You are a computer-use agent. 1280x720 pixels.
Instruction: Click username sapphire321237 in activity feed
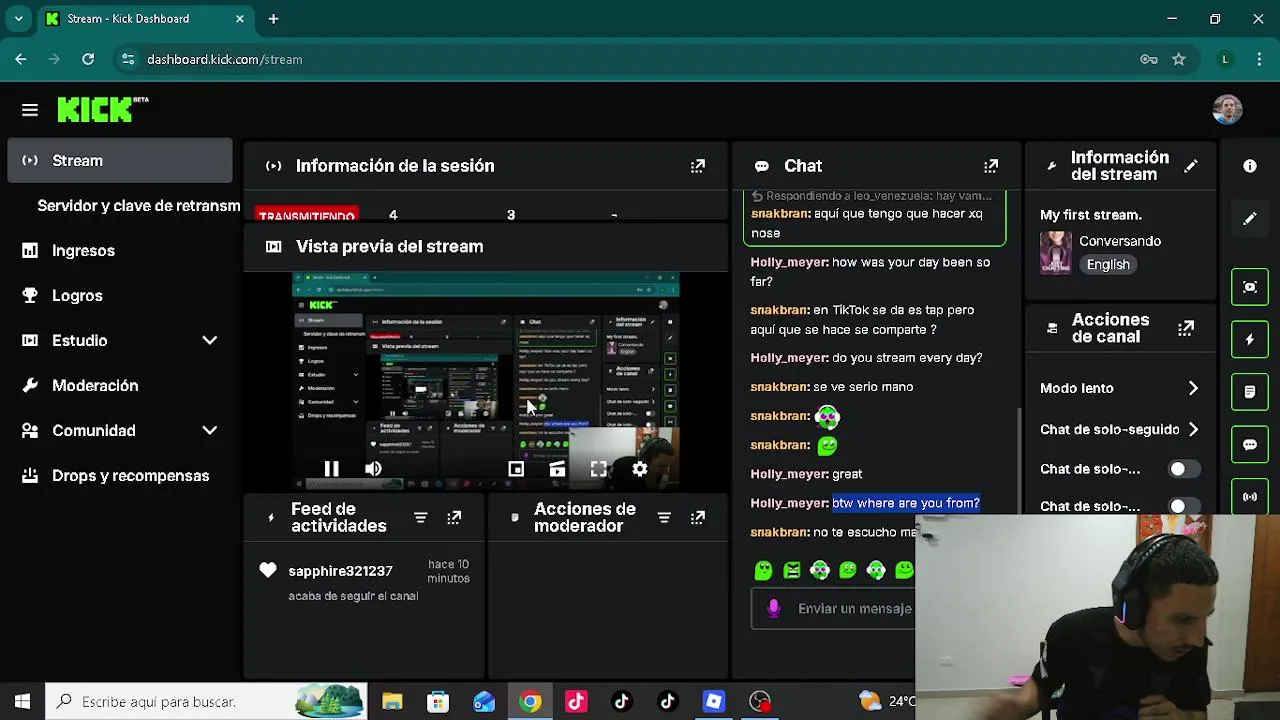340,571
